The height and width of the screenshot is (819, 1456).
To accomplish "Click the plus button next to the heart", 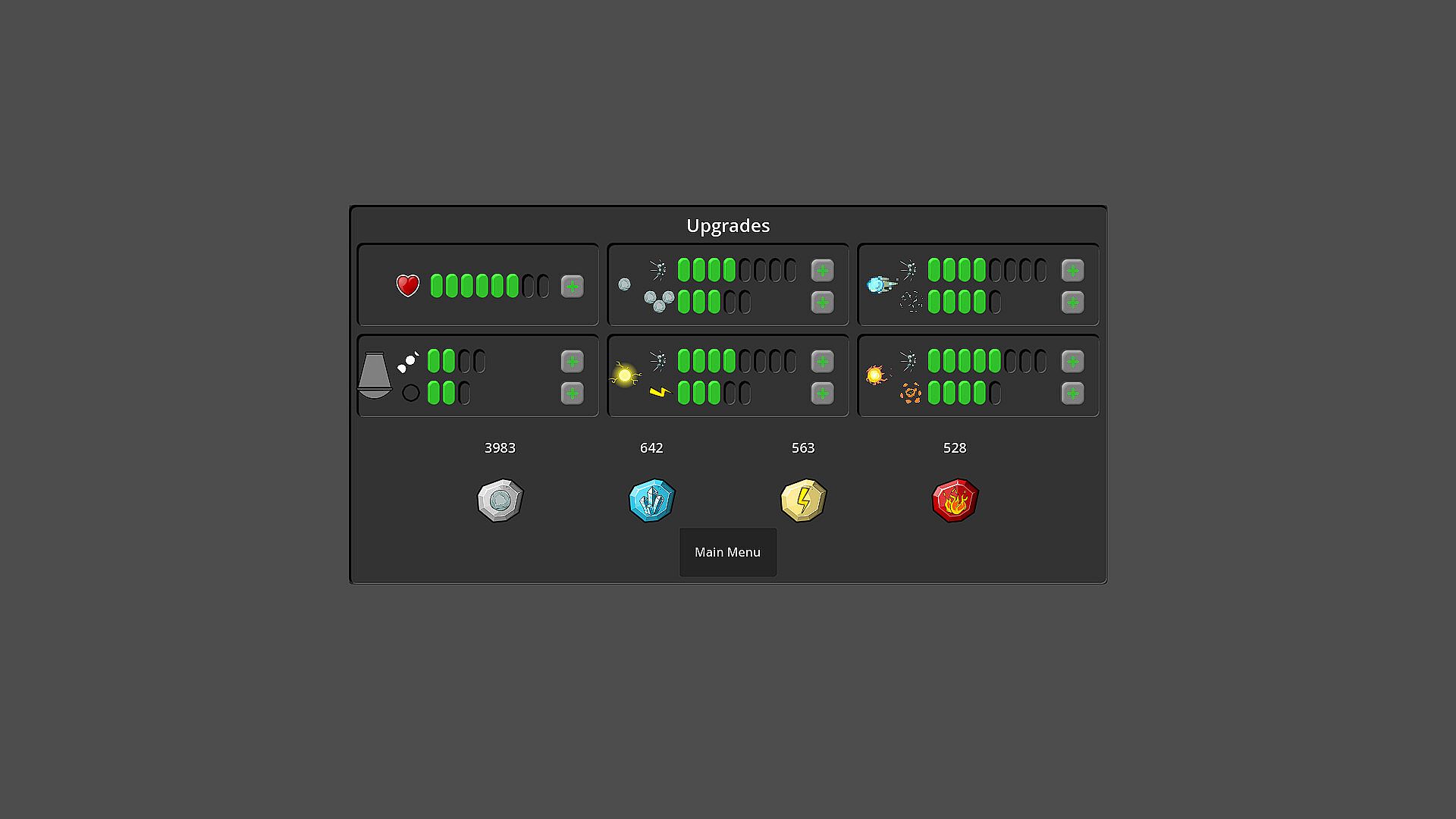I will [573, 286].
